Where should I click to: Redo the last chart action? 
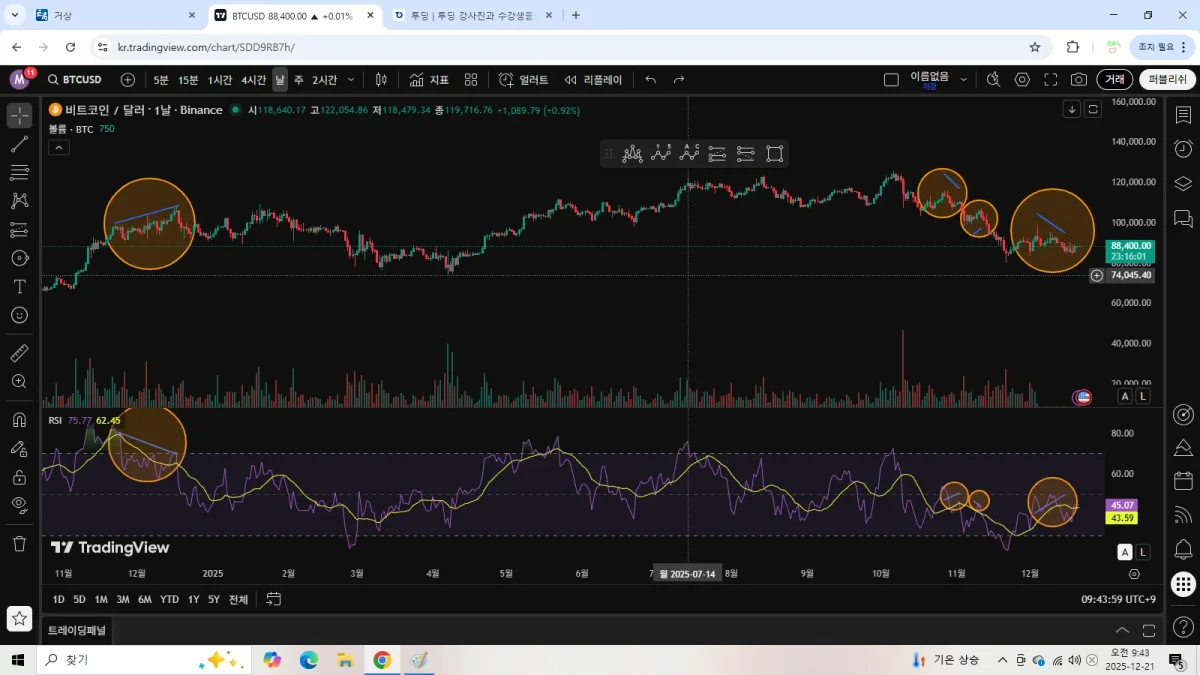pyautogui.click(x=679, y=80)
